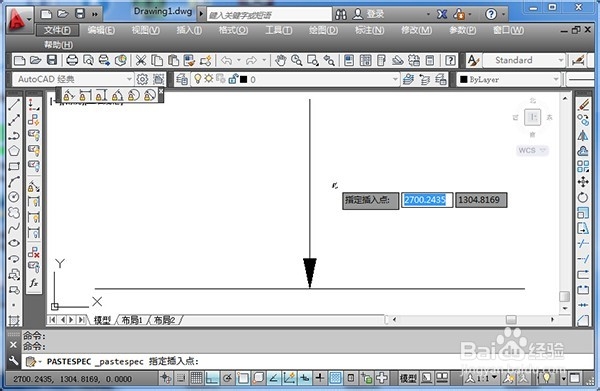Open the application menu red A button
Image resolution: width=600 pixels, height=391 pixels.
[20, 19]
